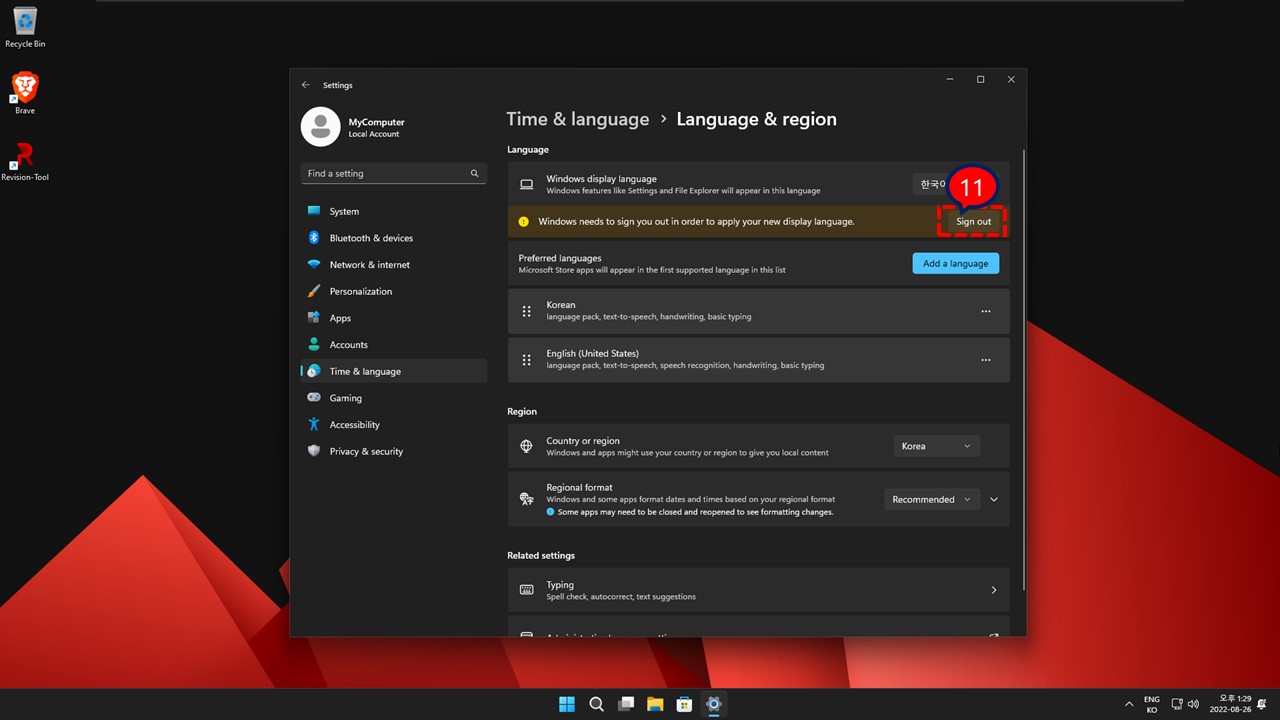Click the yellow warning icon in sign out banner
Viewport: 1280px width, 720px height.
(x=523, y=222)
